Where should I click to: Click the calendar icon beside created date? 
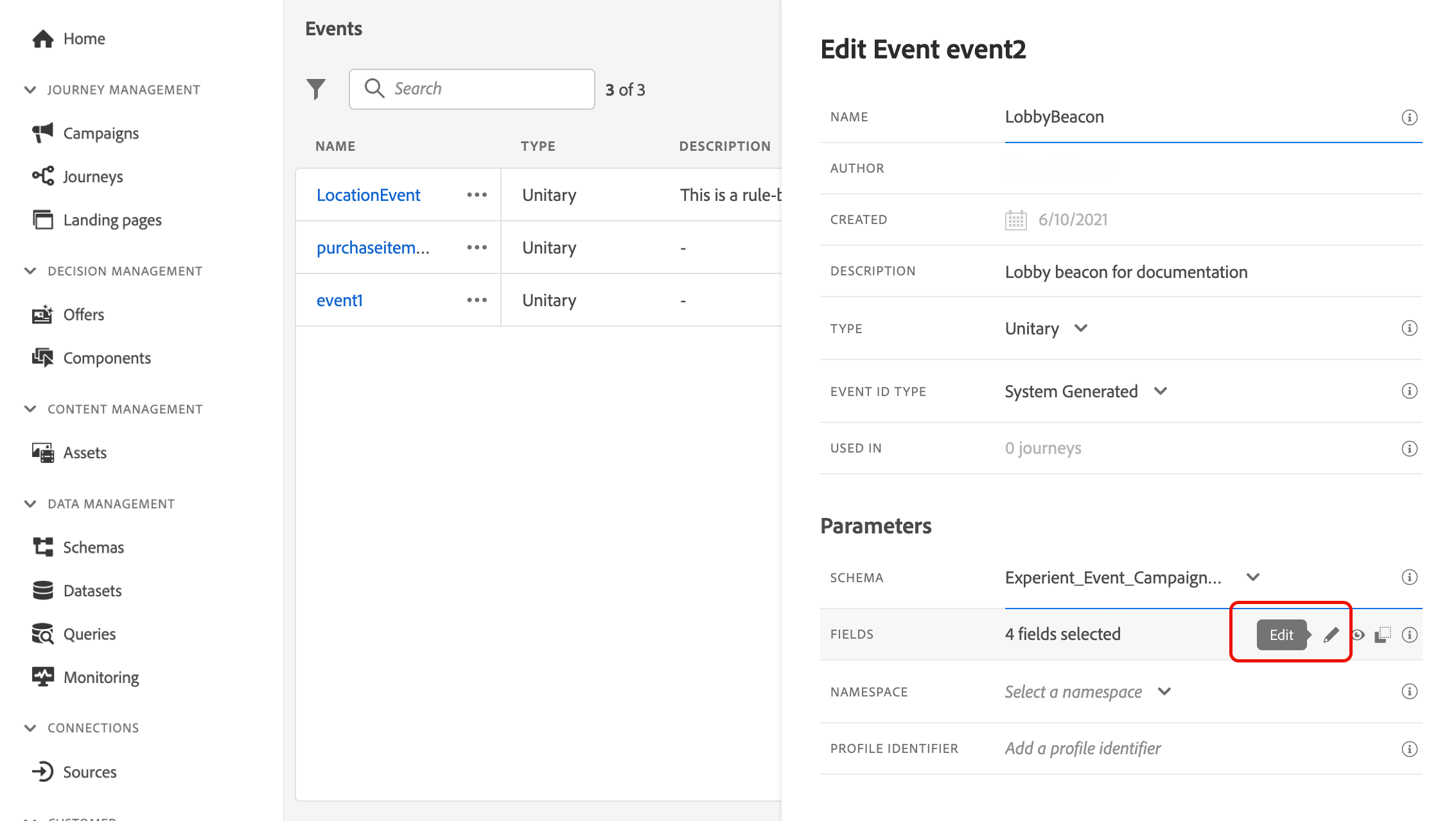1015,220
